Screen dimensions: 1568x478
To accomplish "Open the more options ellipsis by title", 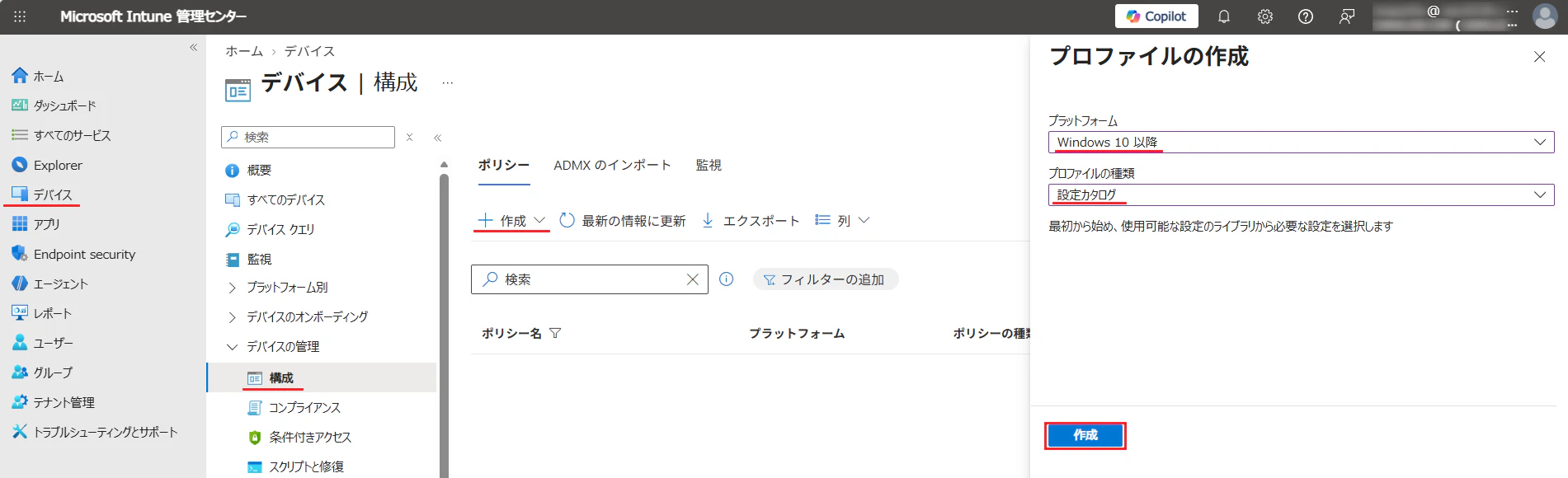I will (x=447, y=83).
